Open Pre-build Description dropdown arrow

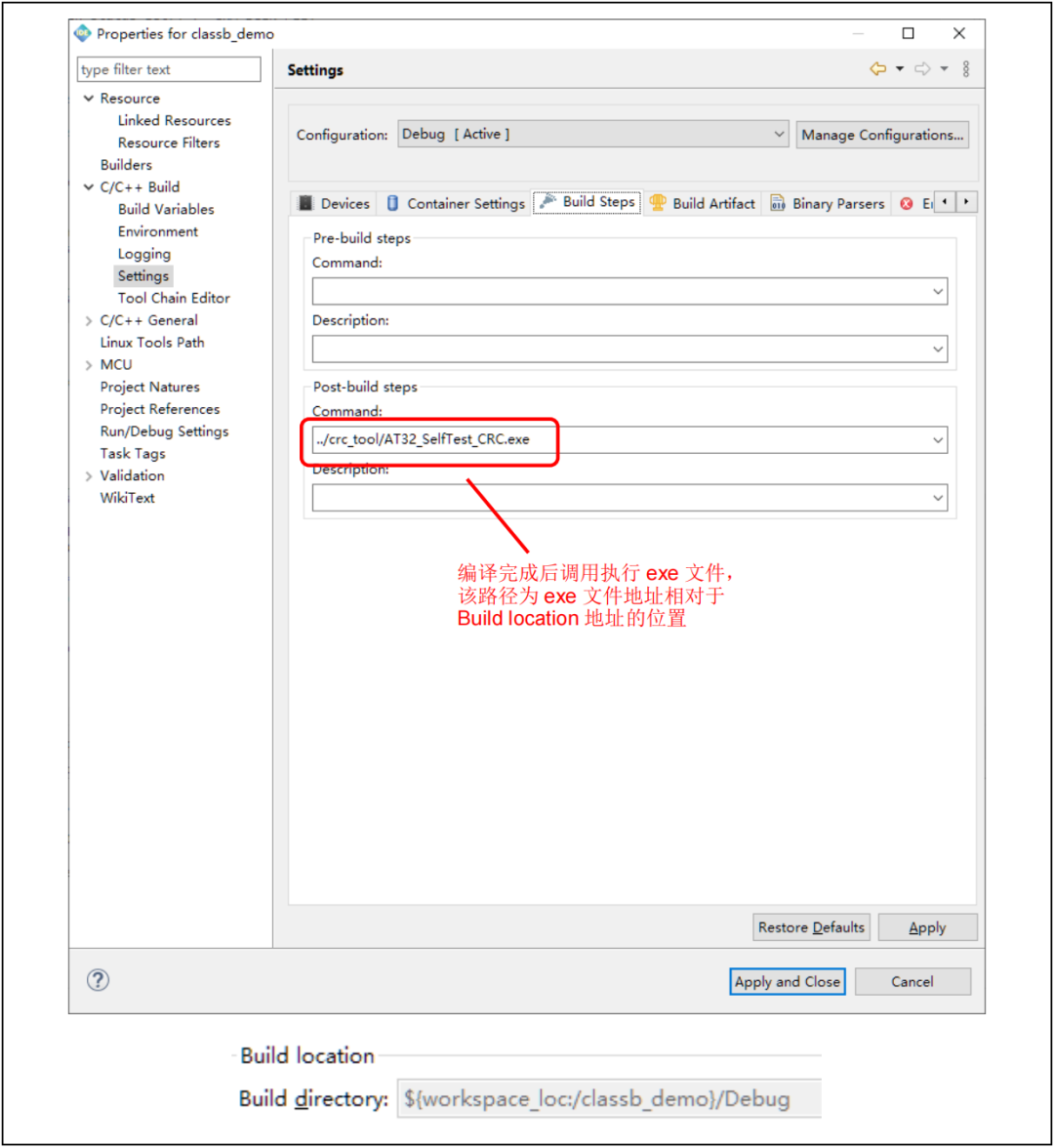click(x=938, y=349)
